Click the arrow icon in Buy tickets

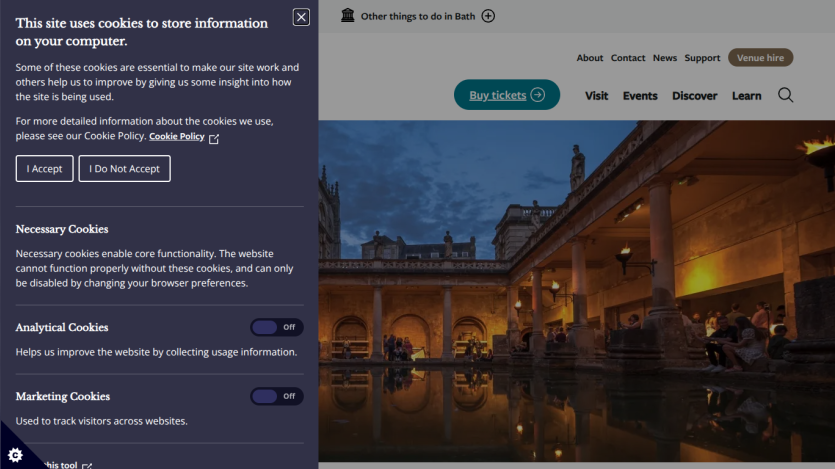(x=538, y=95)
